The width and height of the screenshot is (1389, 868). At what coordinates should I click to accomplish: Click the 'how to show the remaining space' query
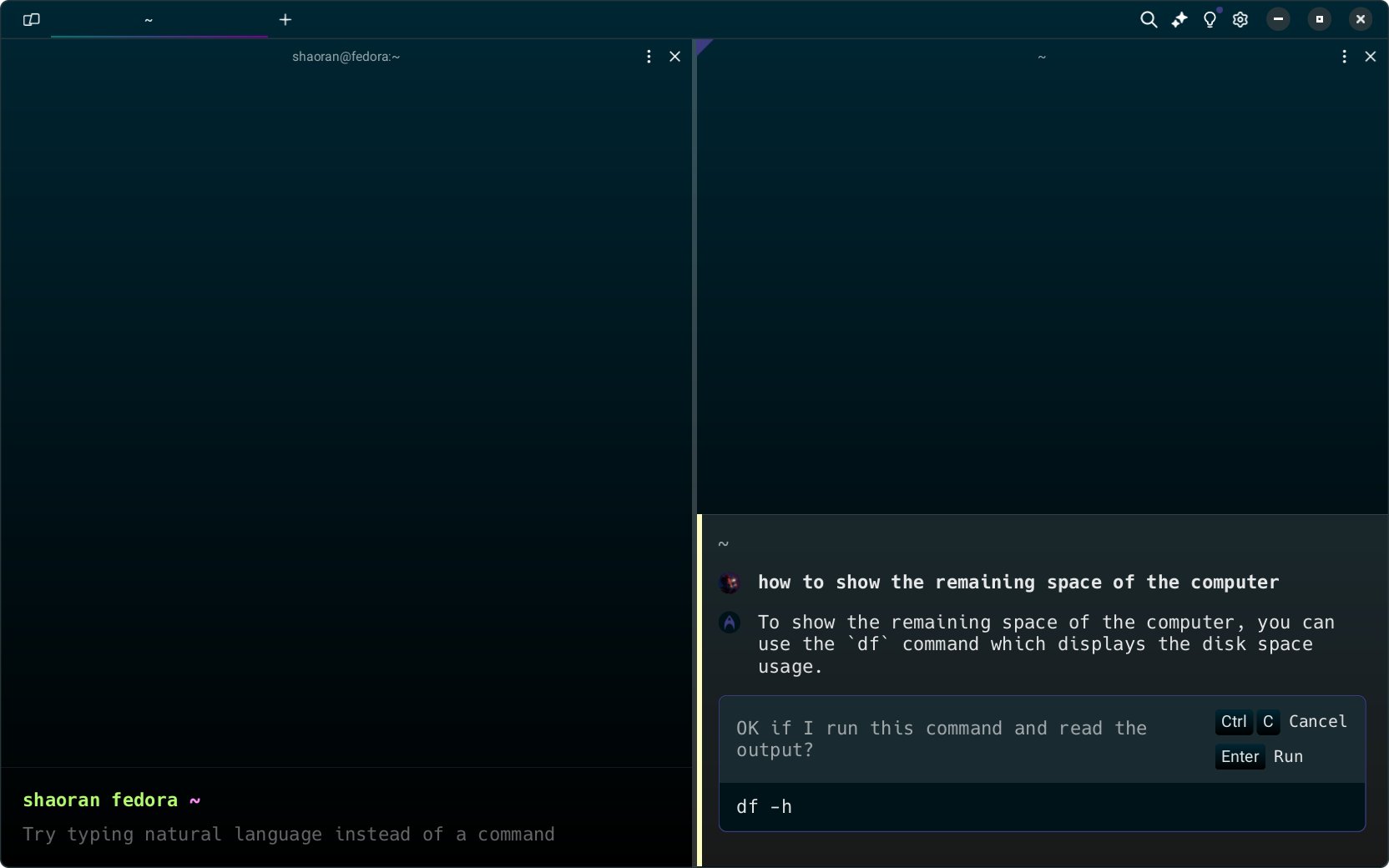tap(1018, 583)
